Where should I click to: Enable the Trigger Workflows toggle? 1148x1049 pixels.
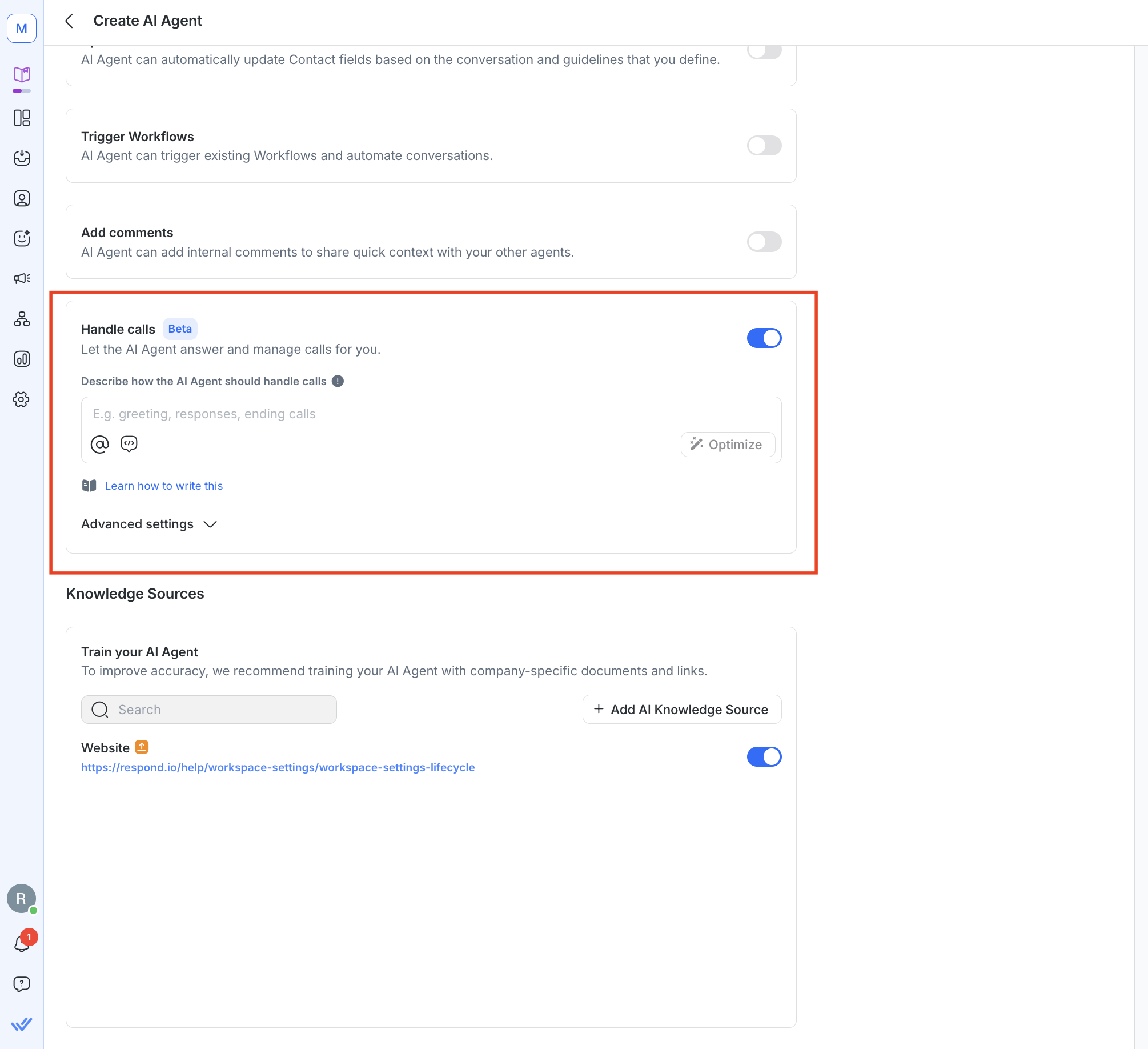pyautogui.click(x=764, y=146)
